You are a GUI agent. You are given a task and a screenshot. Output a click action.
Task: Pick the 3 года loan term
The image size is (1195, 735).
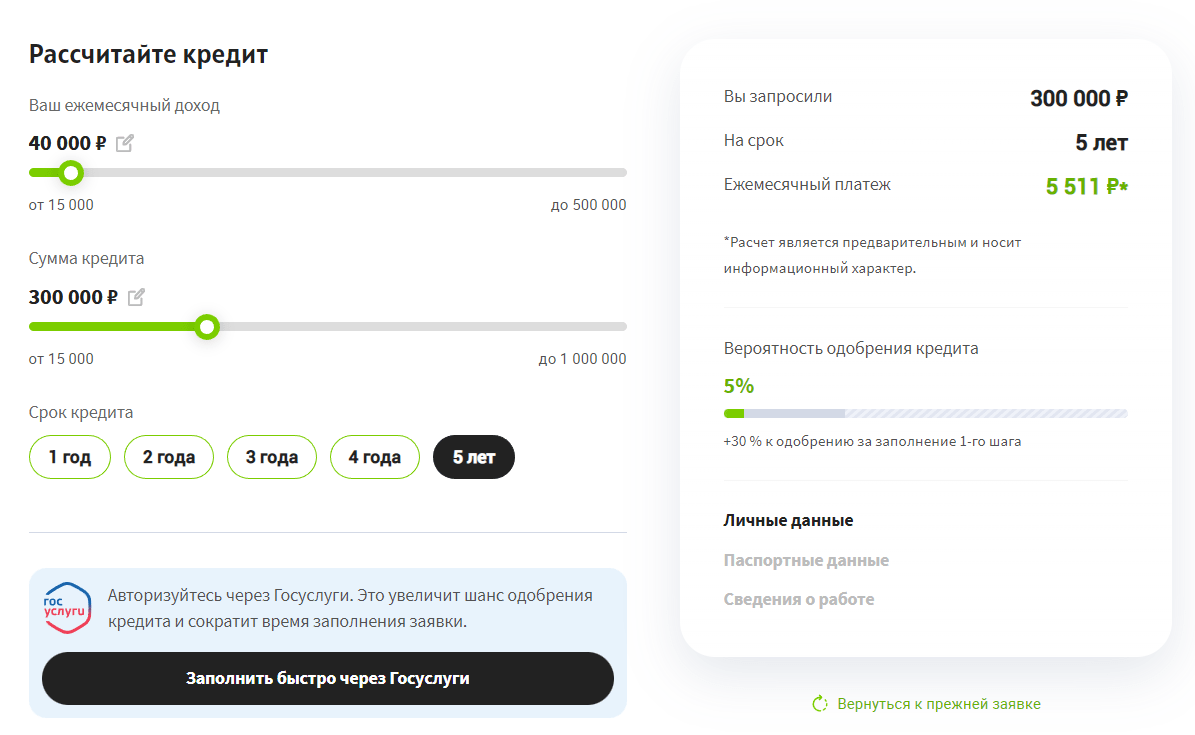pyautogui.click(x=272, y=457)
